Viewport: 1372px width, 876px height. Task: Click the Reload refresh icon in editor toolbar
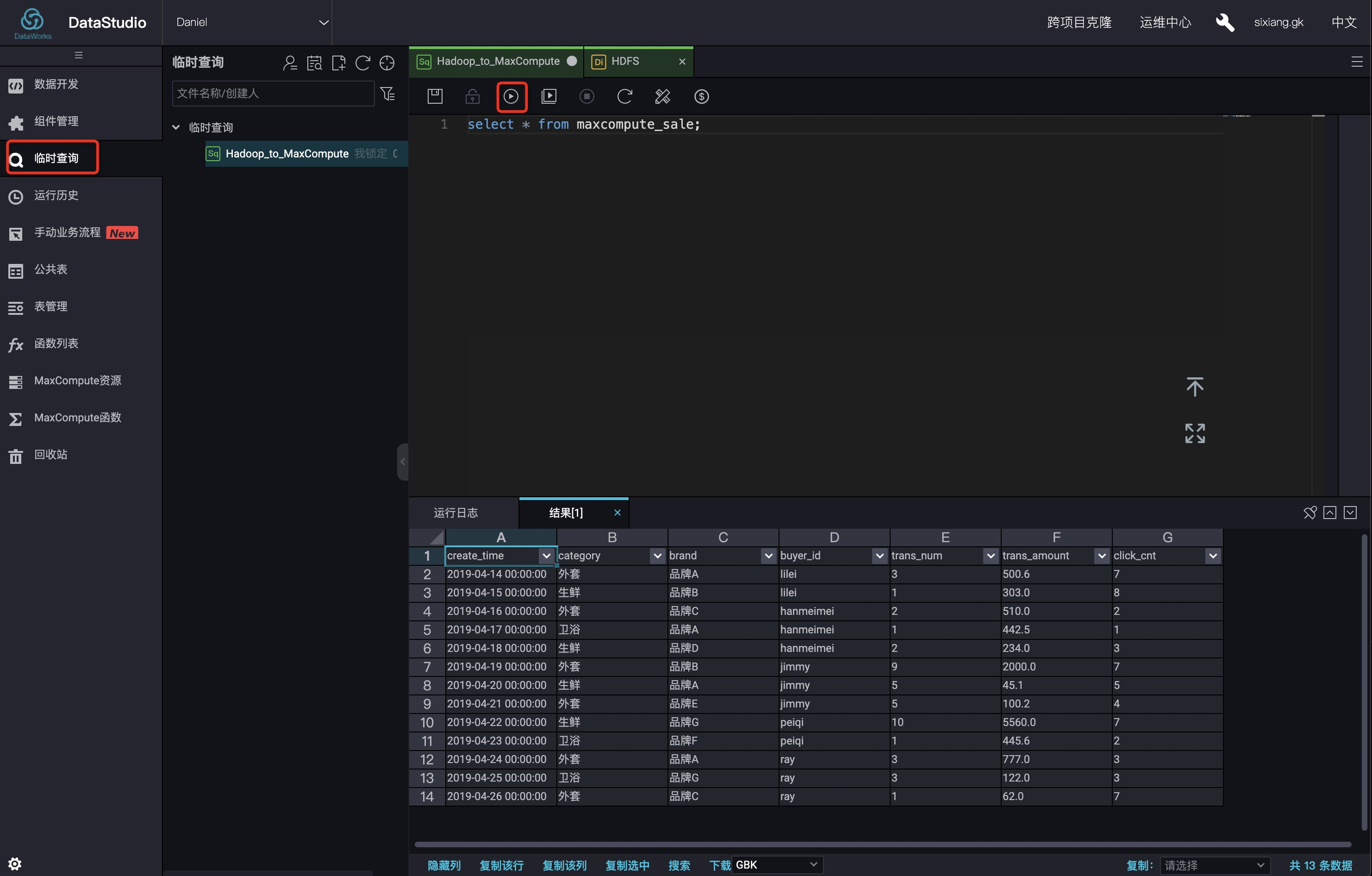click(x=624, y=96)
